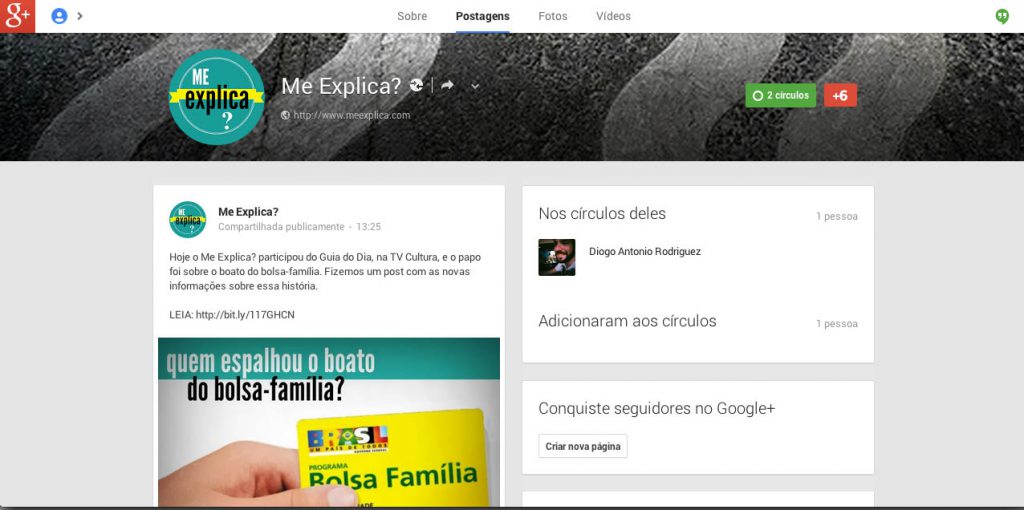Open the Hangouts quote icon
This screenshot has width=1024, height=510.
tap(1002, 16)
